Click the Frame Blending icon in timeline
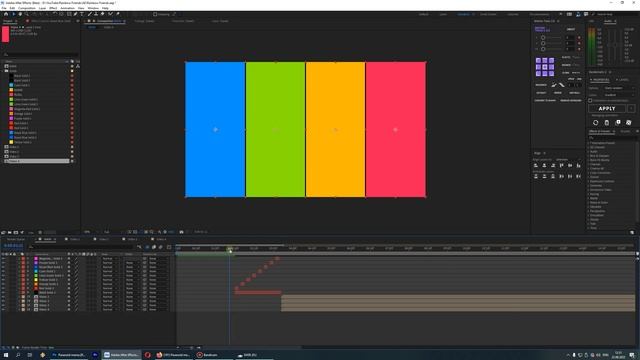Screen dimensions: 640x360 point(154,247)
